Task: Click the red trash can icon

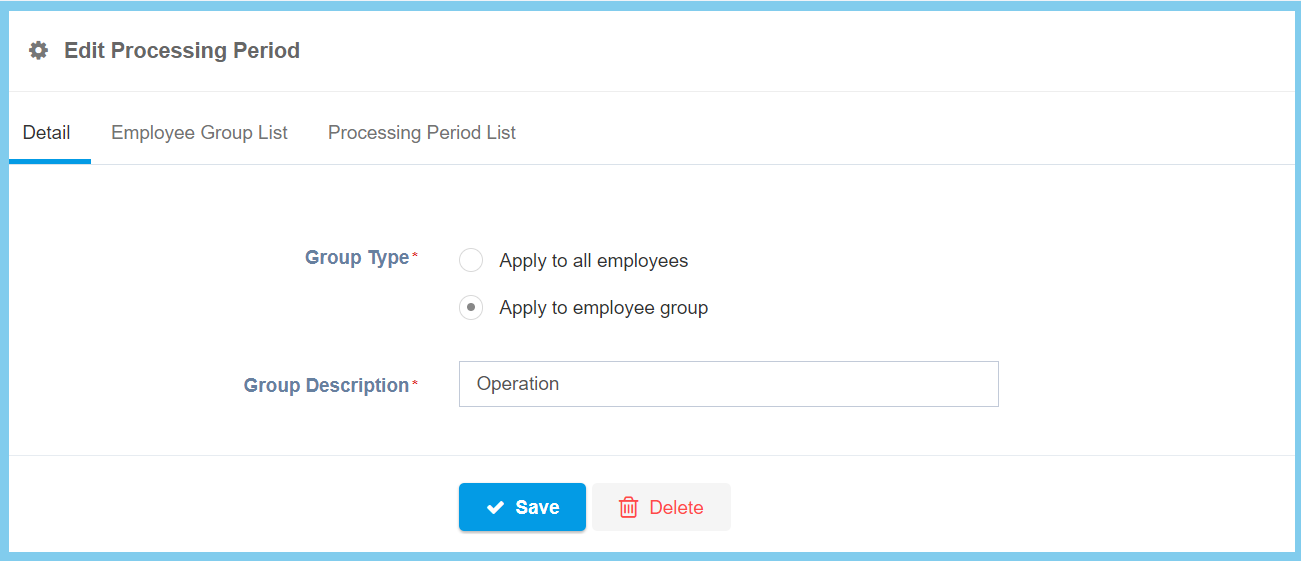Action: (628, 508)
